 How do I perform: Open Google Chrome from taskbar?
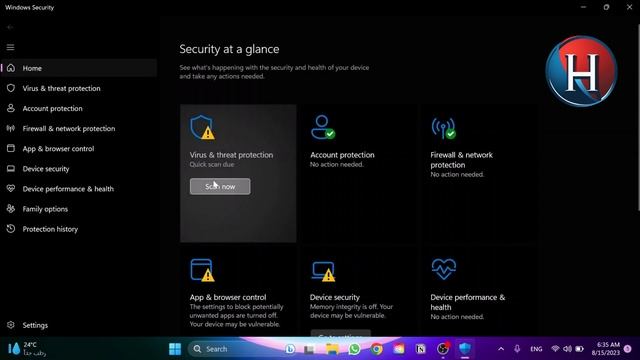coord(376,349)
